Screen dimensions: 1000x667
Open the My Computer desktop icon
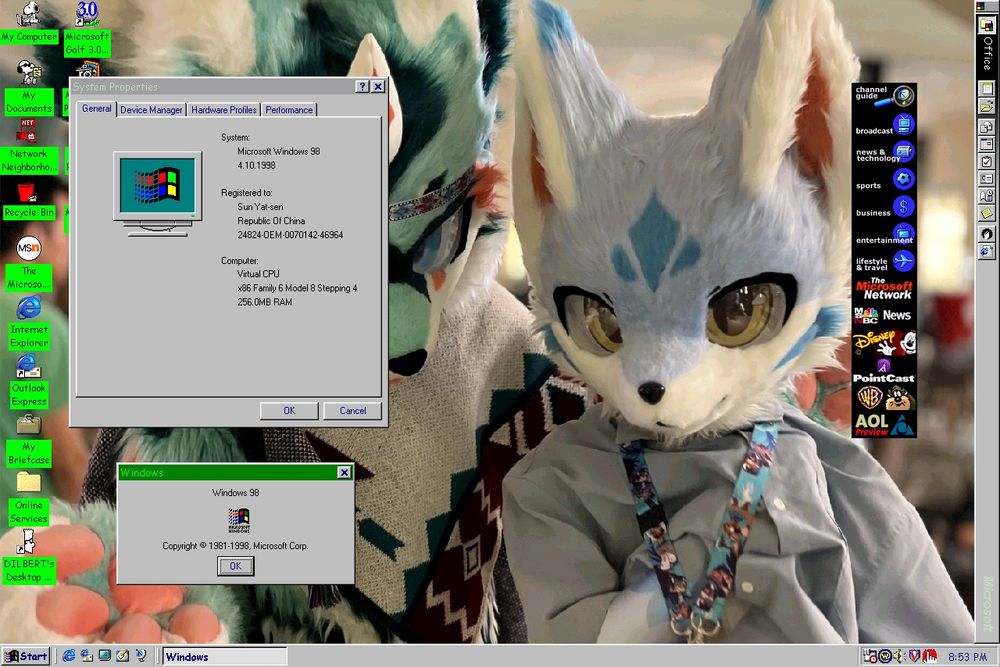(x=29, y=22)
